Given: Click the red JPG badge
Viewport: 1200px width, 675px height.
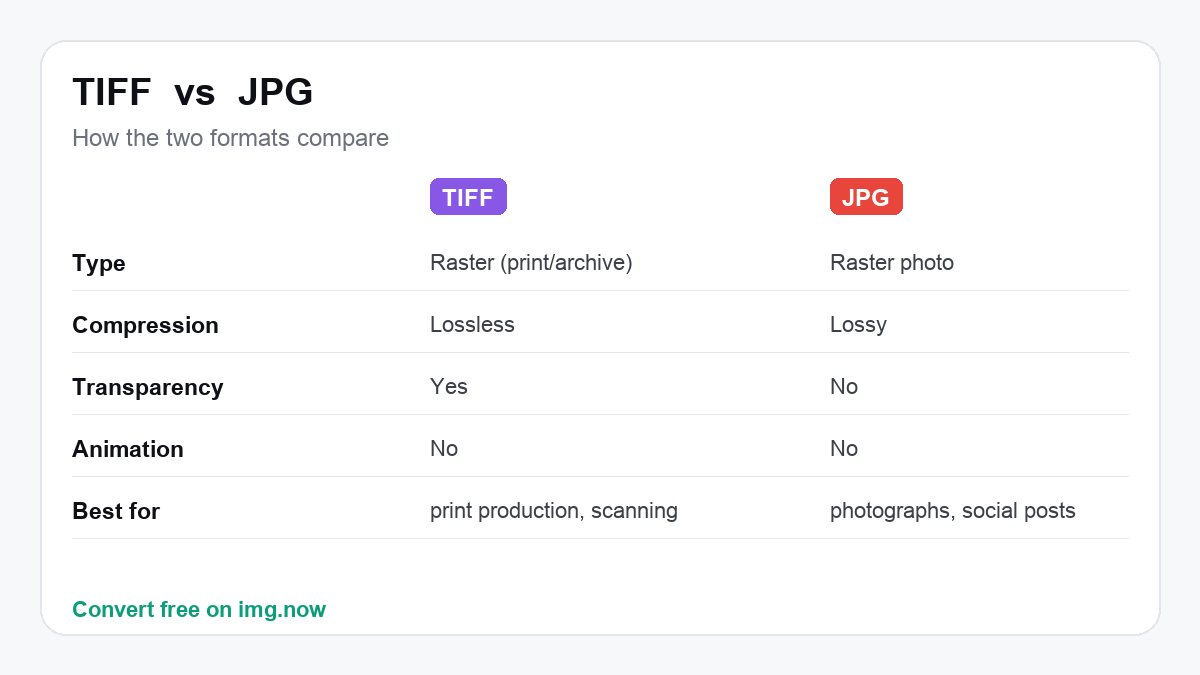Looking at the screenshot, I should coord(866,197).
